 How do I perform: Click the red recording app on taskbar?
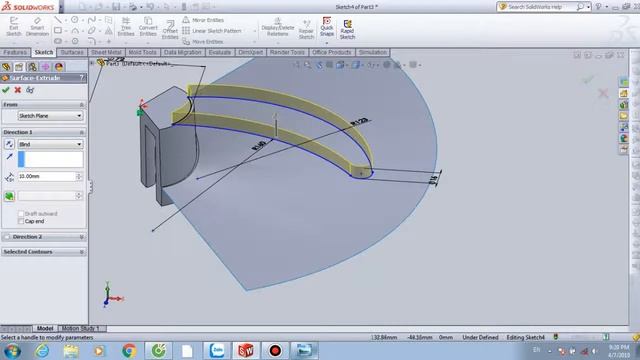[275, 351]
